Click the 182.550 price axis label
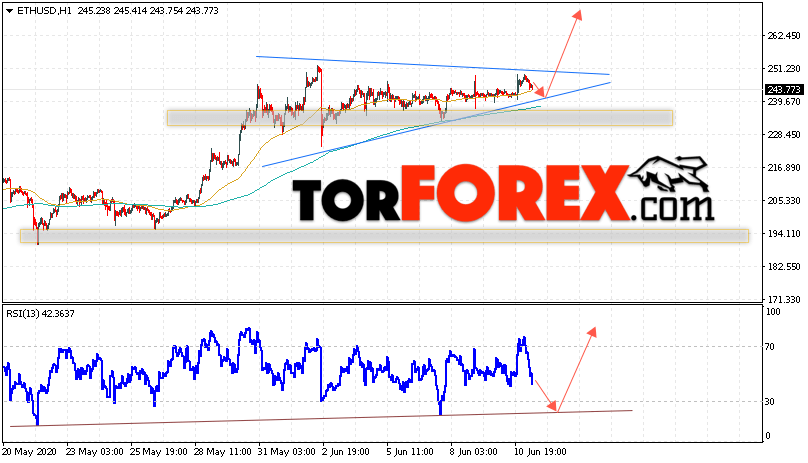 784,267
